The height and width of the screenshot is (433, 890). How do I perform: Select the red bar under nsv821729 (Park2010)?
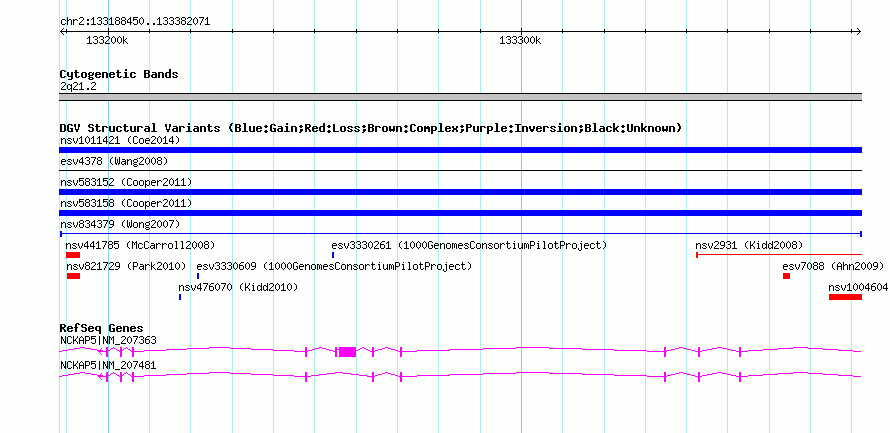pyautogui.click(x=73, y=276)
